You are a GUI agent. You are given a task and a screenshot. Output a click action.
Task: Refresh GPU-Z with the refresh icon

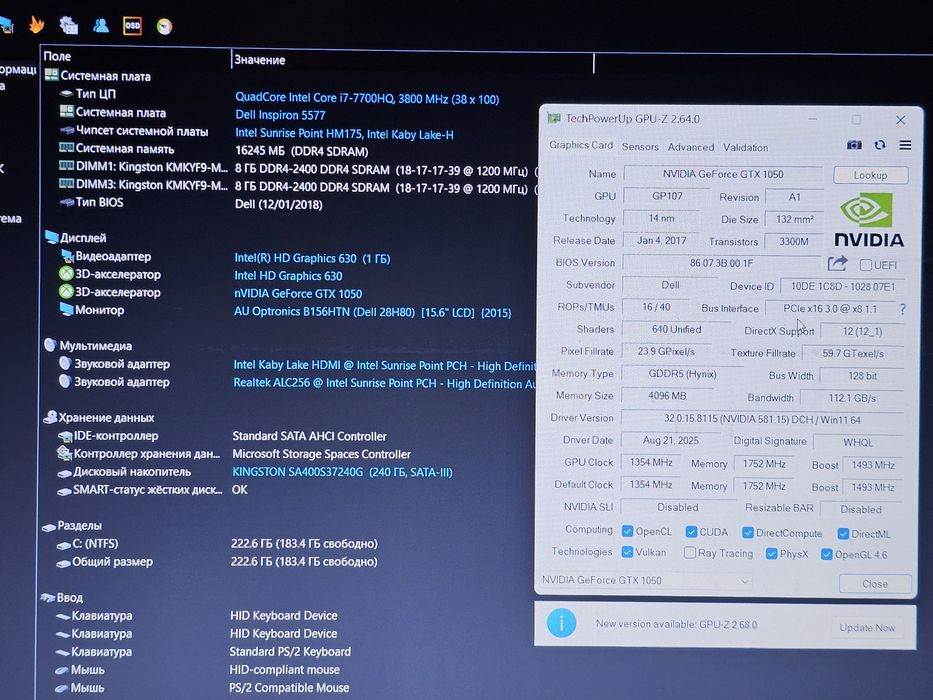879,145
